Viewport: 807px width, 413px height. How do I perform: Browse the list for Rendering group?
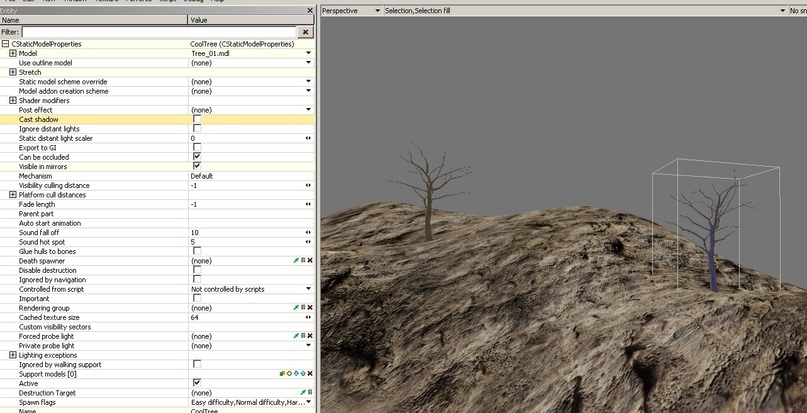[303, 308]
